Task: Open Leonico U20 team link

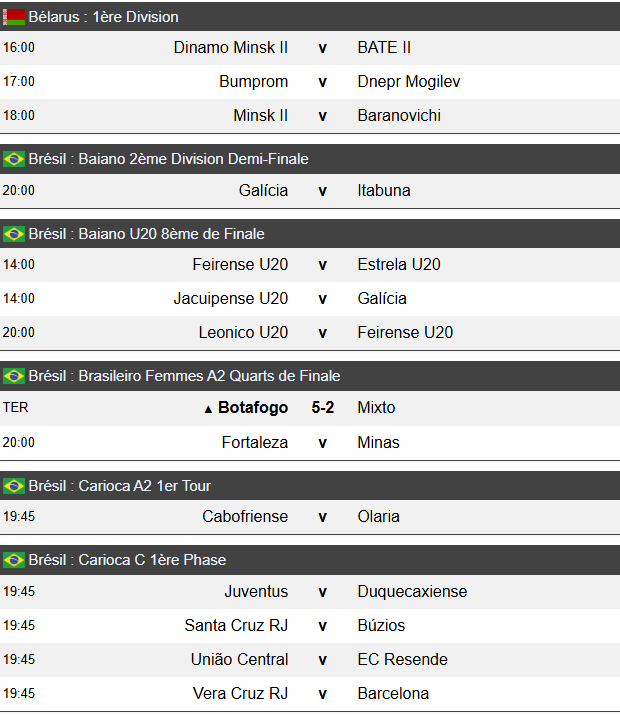Action: pyautogui.click(x=243, y=332)
